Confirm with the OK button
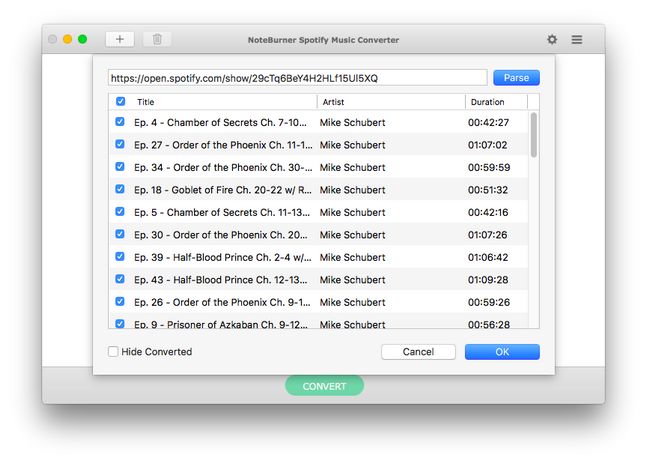 coord(502,352)
